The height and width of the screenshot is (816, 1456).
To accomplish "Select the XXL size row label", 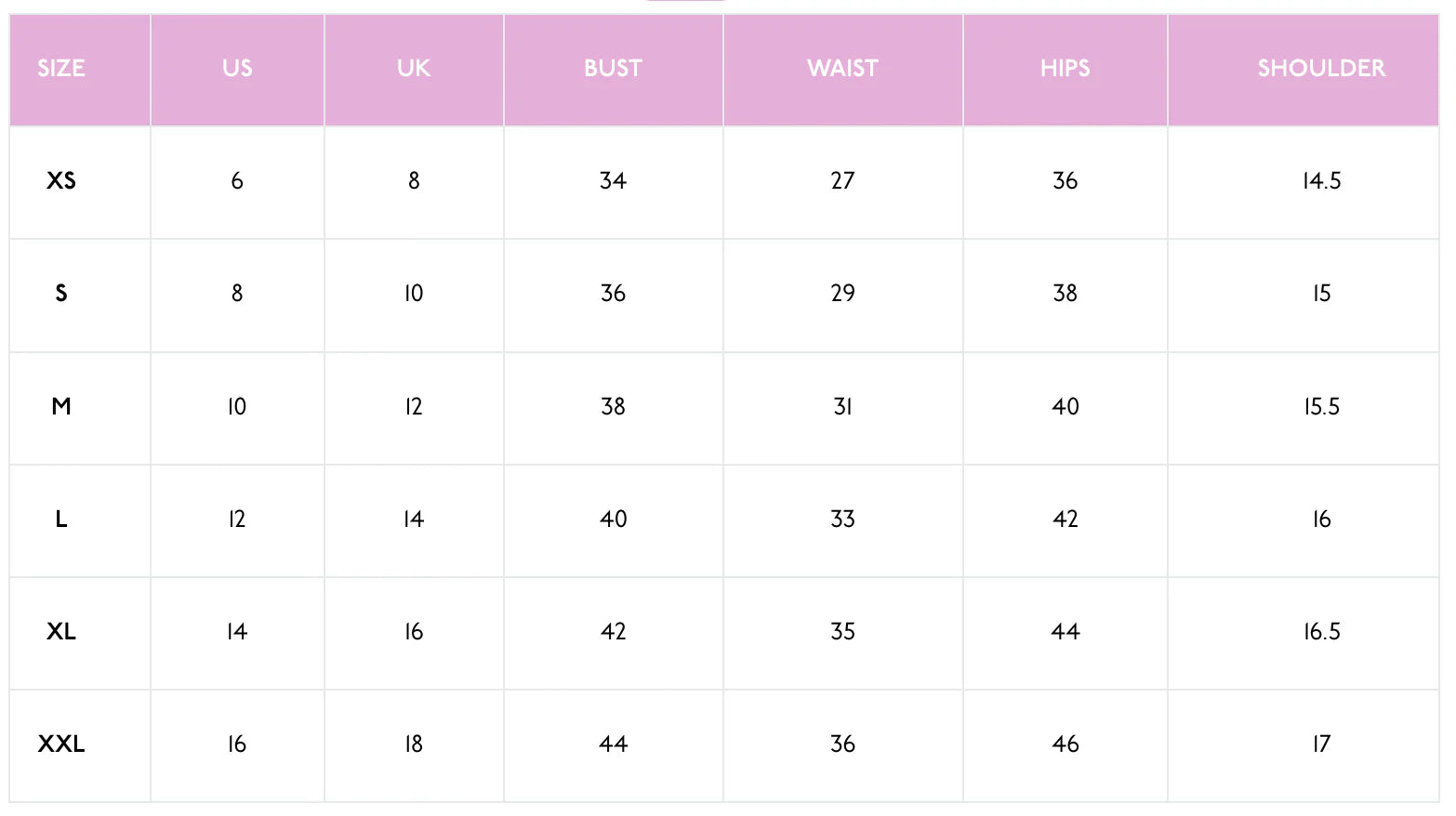I will [61, 744].
